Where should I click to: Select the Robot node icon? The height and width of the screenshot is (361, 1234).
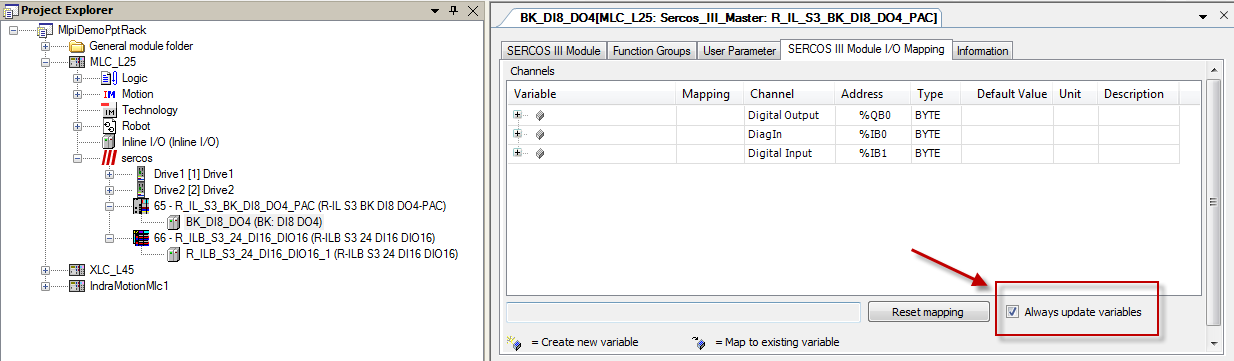click(x=110, y=126)
